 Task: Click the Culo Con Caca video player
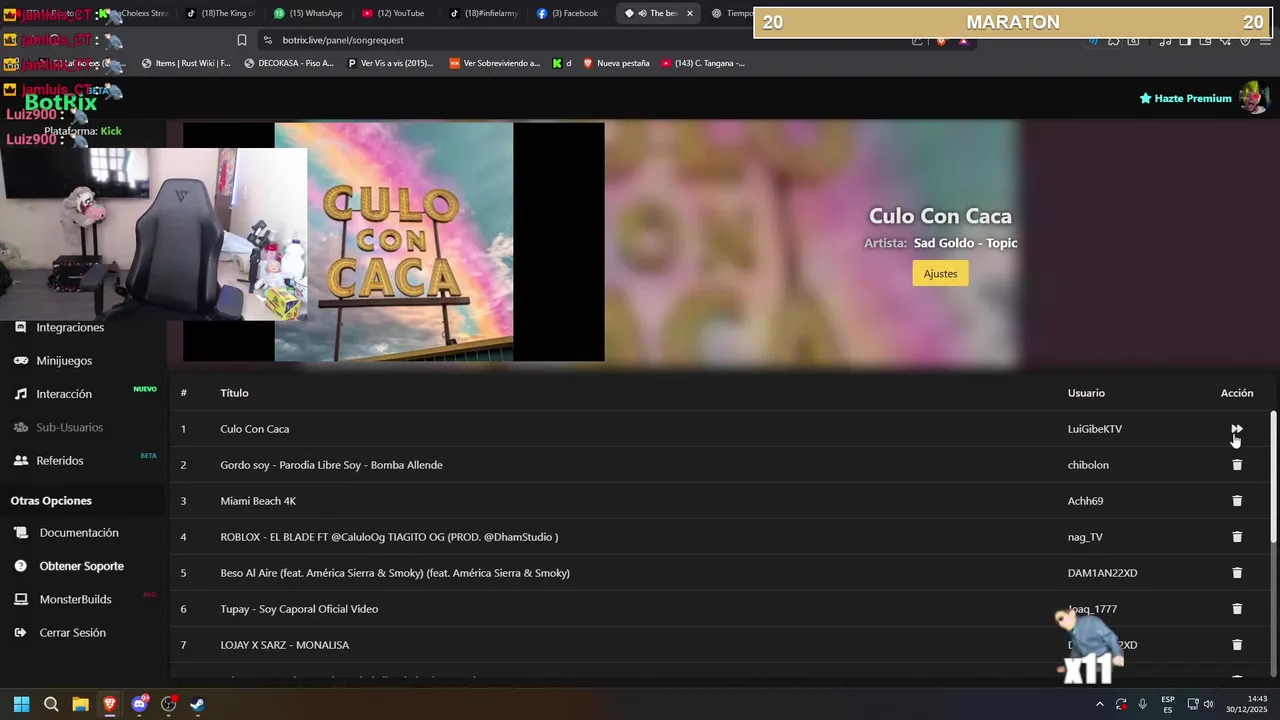pyautogui.click(x=394, y=242)
